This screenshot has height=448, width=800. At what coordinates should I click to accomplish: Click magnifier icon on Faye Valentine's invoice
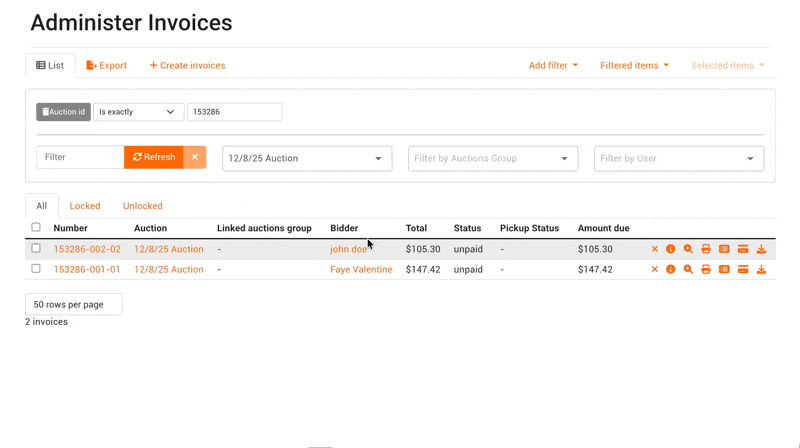pyautogui.click(x=688, y=269)
